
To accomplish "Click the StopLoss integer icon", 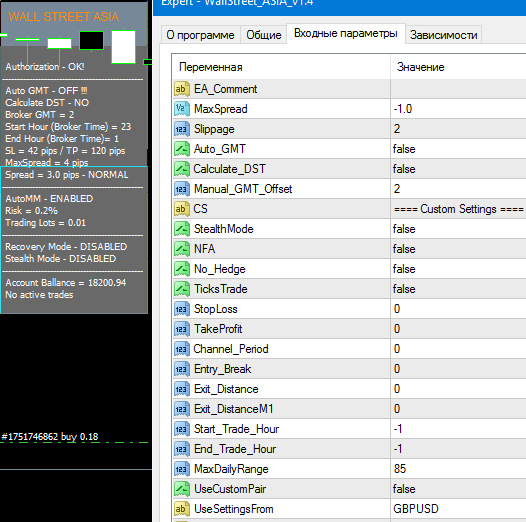I will tap(182, 309).
